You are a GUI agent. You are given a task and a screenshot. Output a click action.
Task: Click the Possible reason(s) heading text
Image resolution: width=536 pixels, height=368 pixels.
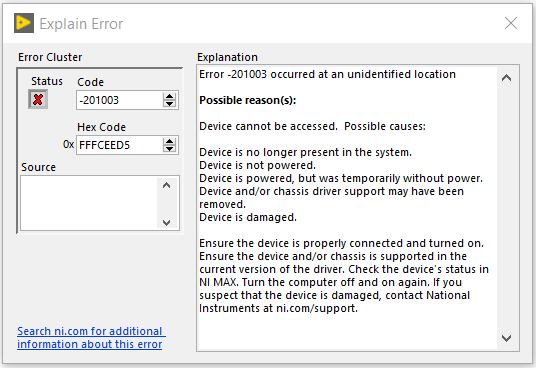[247, 100]
